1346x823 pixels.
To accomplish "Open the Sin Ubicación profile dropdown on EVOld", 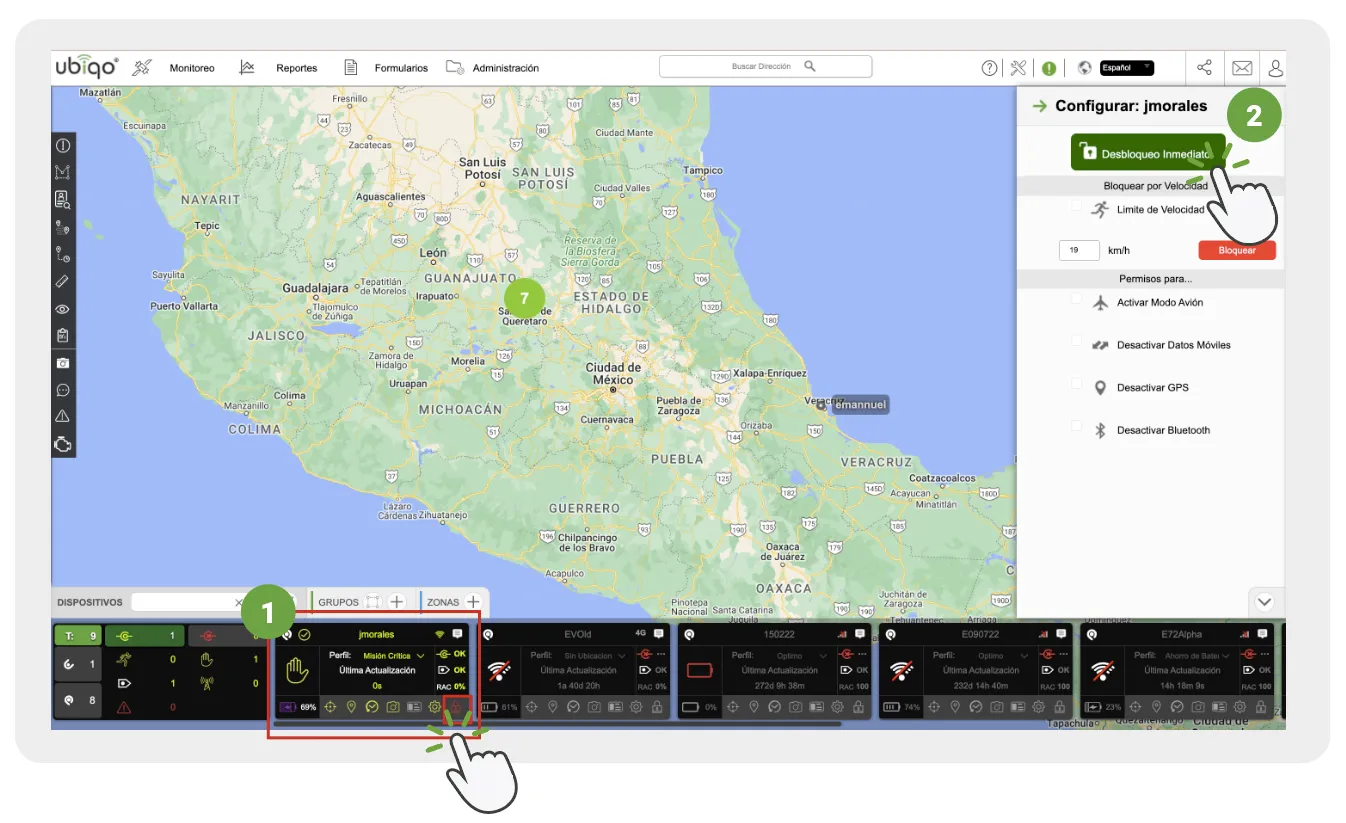I will (x=593, y=656).
